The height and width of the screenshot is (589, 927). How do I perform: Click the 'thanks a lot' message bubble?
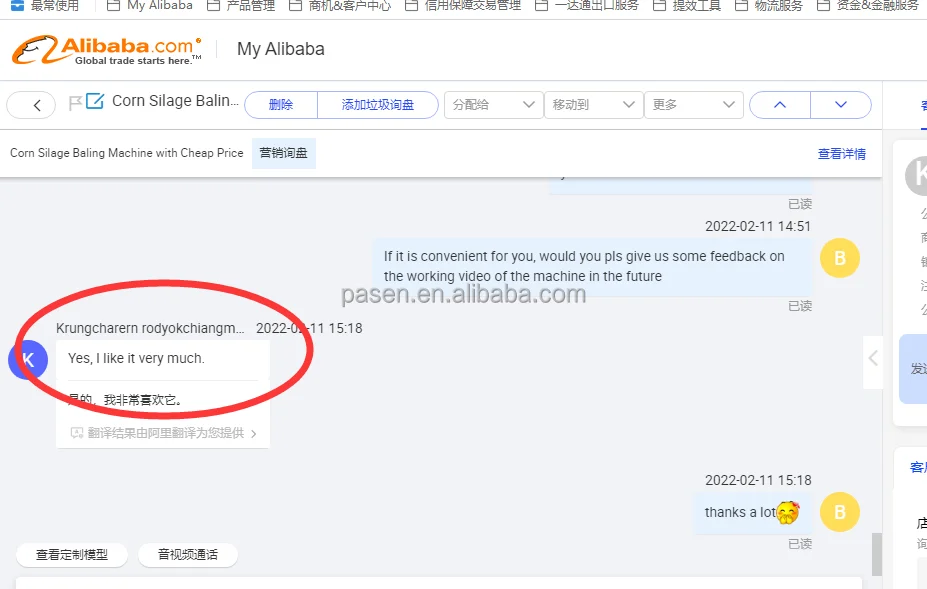[753, 513]
